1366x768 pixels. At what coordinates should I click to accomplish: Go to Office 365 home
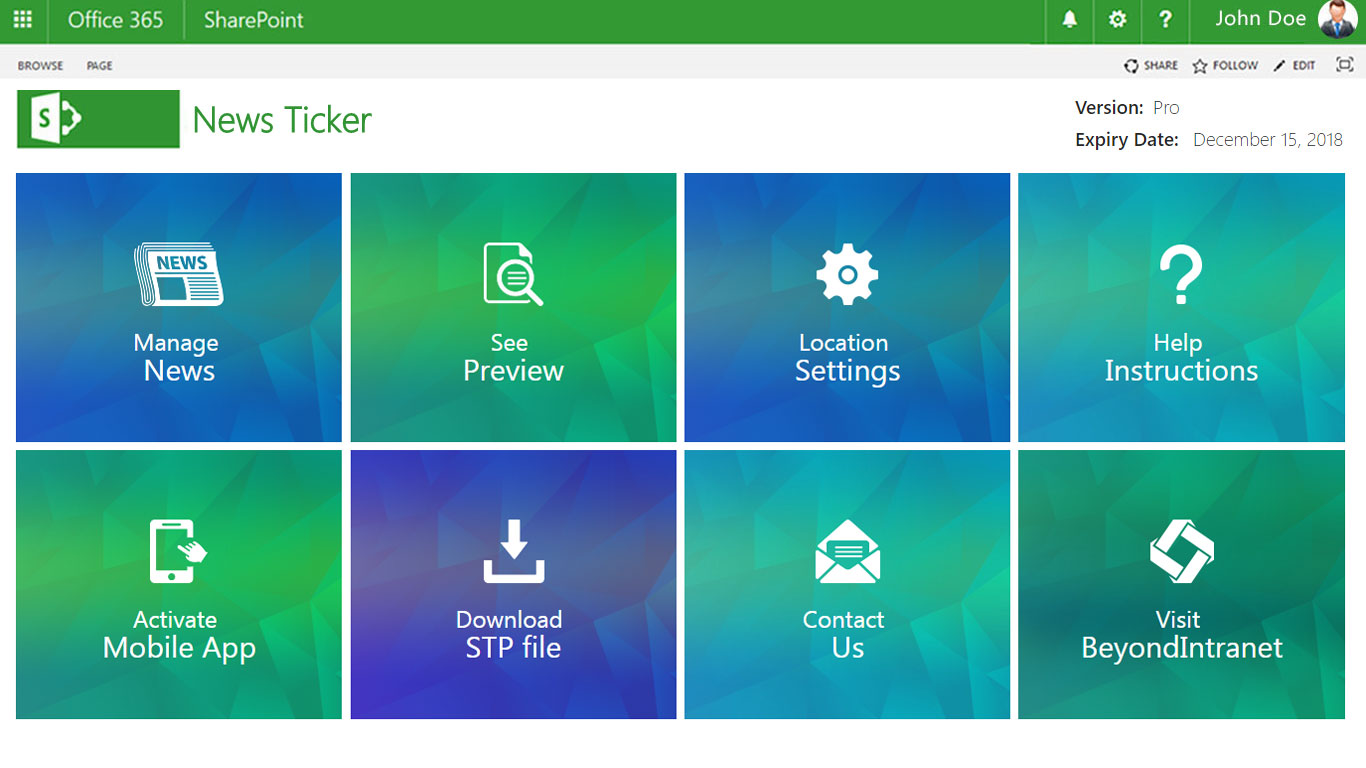(x=115, y=19)
